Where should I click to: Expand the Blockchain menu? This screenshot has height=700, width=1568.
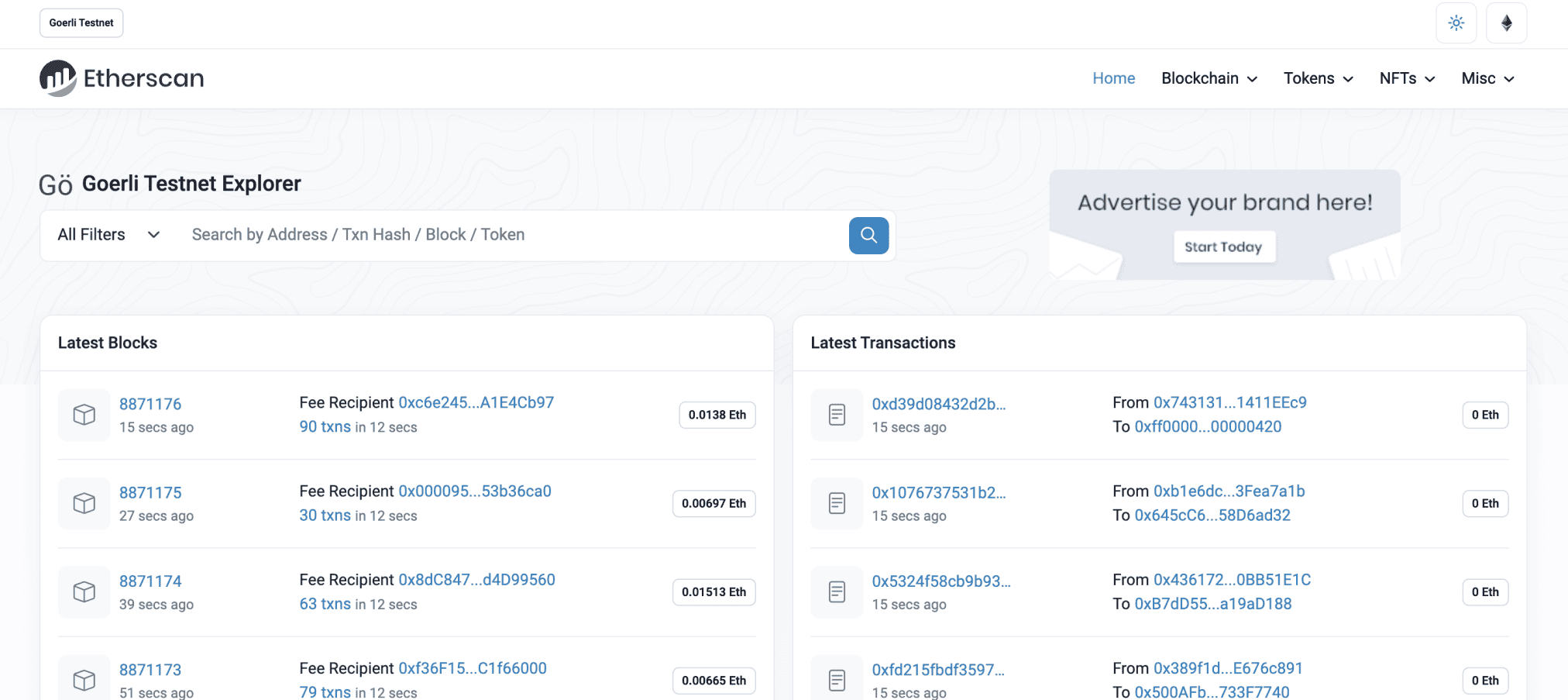click(x=1209, y=78)
